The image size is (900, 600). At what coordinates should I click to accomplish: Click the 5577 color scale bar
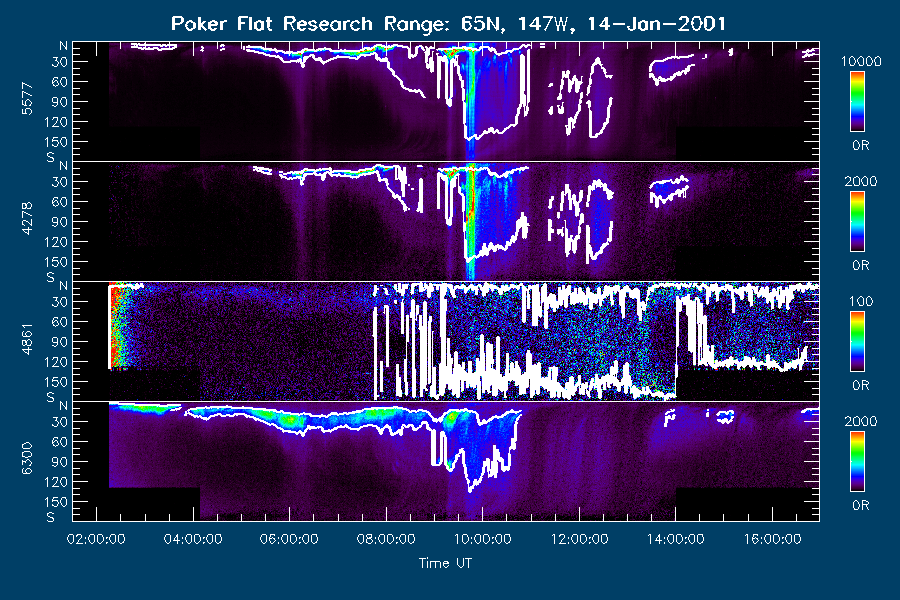[x=857, y=101]
